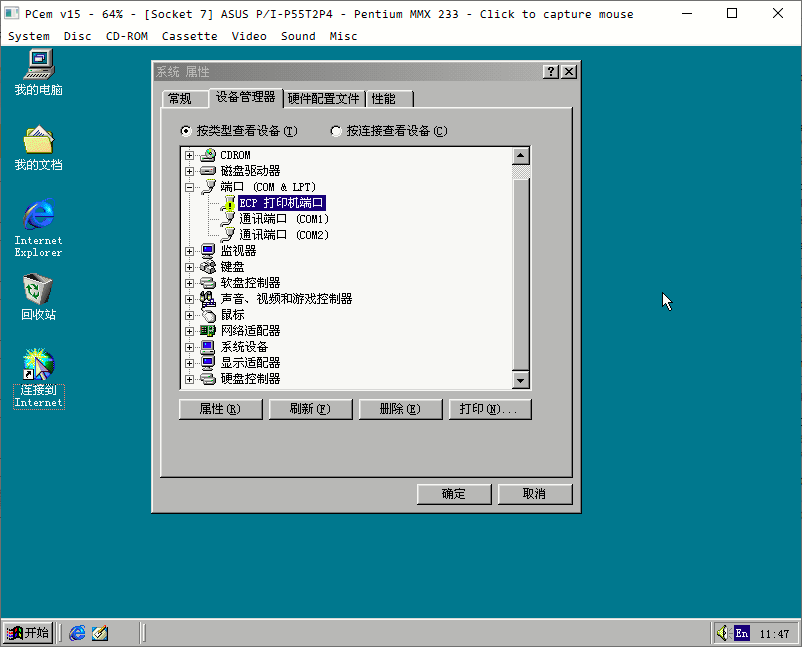
Task: Open the PCem Cassette menu
Action: (x=189, y=36)
